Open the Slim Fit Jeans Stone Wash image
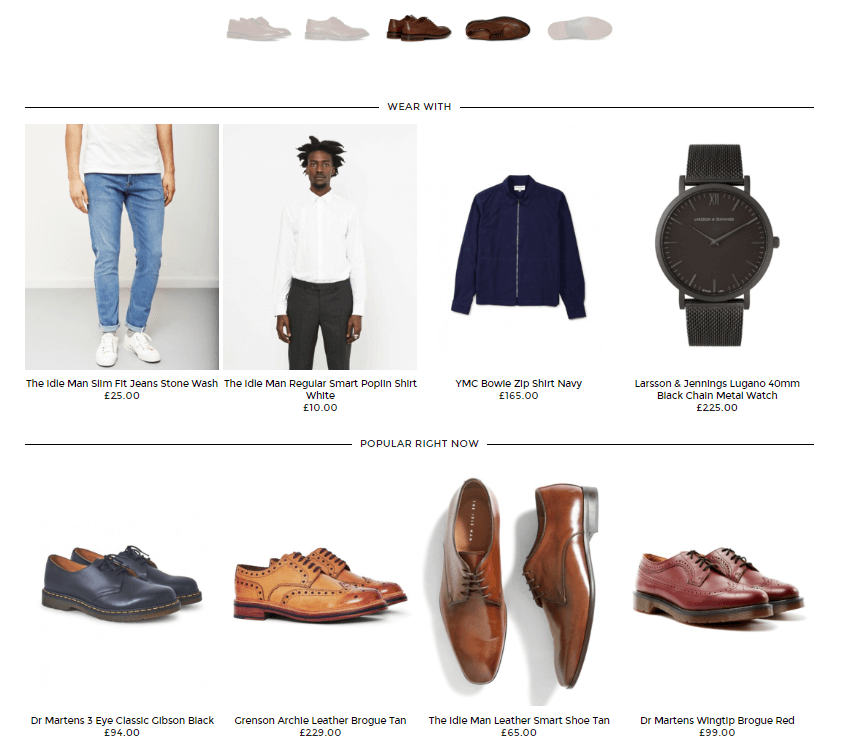Image resolution: width=844 pixels, height=754 pixels. coord(122,246)
